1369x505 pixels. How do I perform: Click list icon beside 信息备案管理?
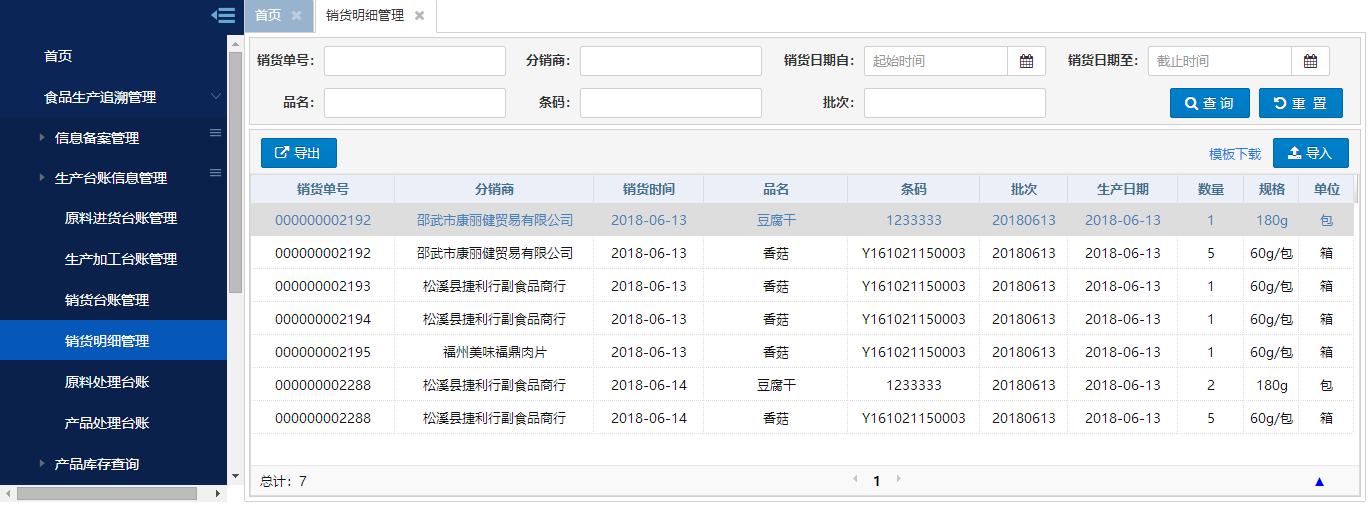[x=214, y=133]
